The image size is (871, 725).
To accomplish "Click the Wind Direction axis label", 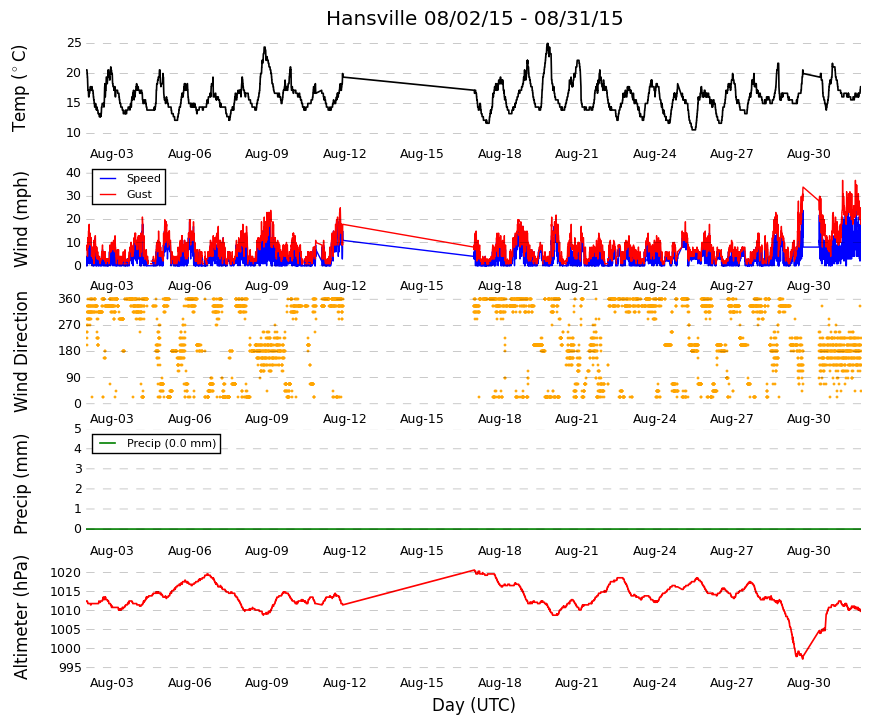I will coord(20,352).
